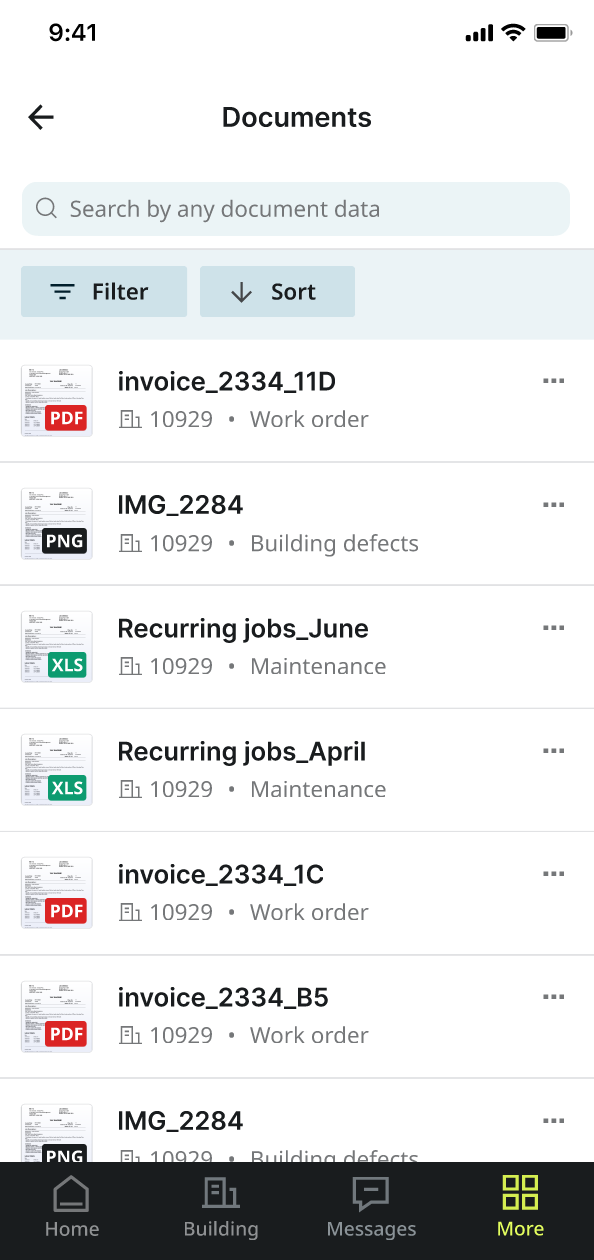The width and height of the screenshot is (594, 1260).
Task: Tap the PNG thumbnail of IMG_2284
Action: (57, 524)
